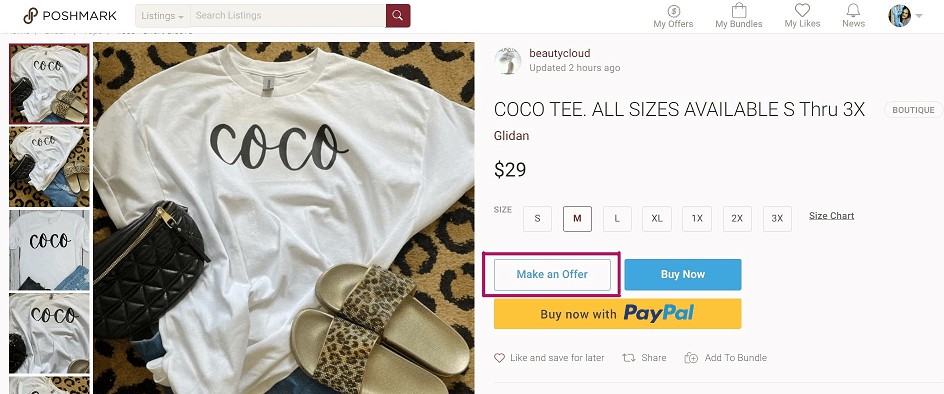Select size S option

tap(538, 219)
